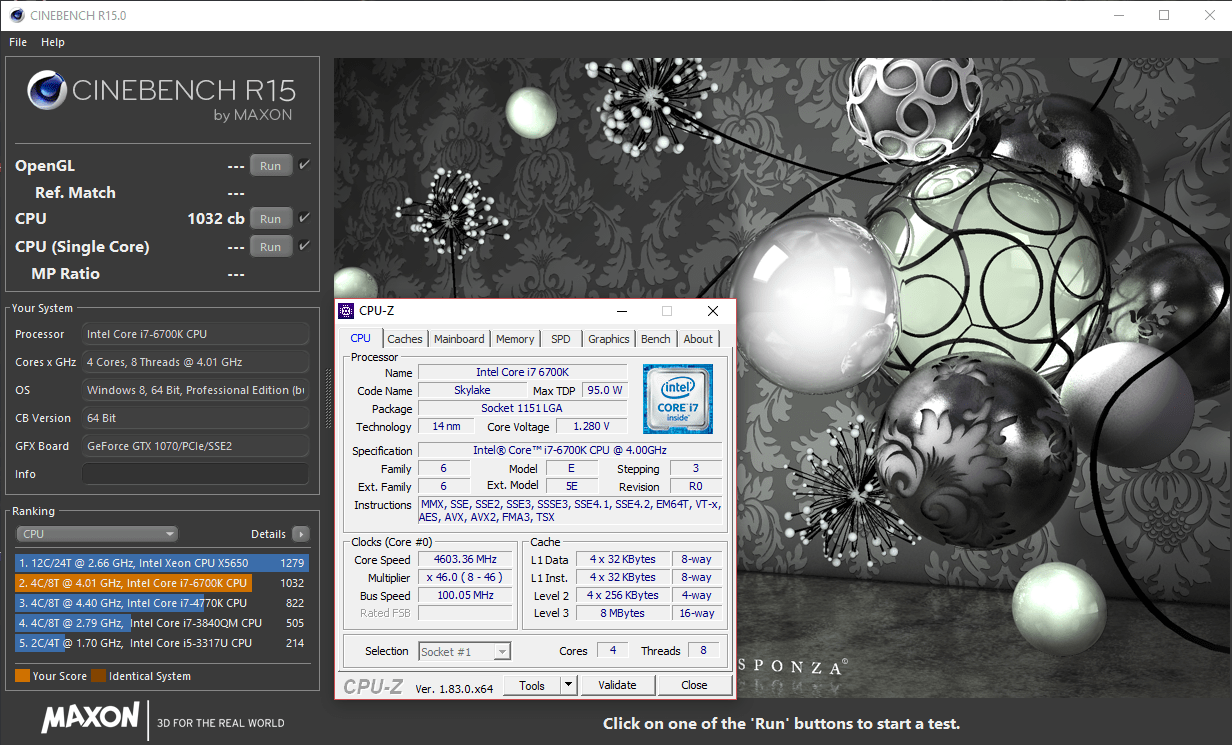Select the Xeon X5650 ranking bar
Image resolution: width=1232 pixels, height=745 pixels.
point(162,563)
